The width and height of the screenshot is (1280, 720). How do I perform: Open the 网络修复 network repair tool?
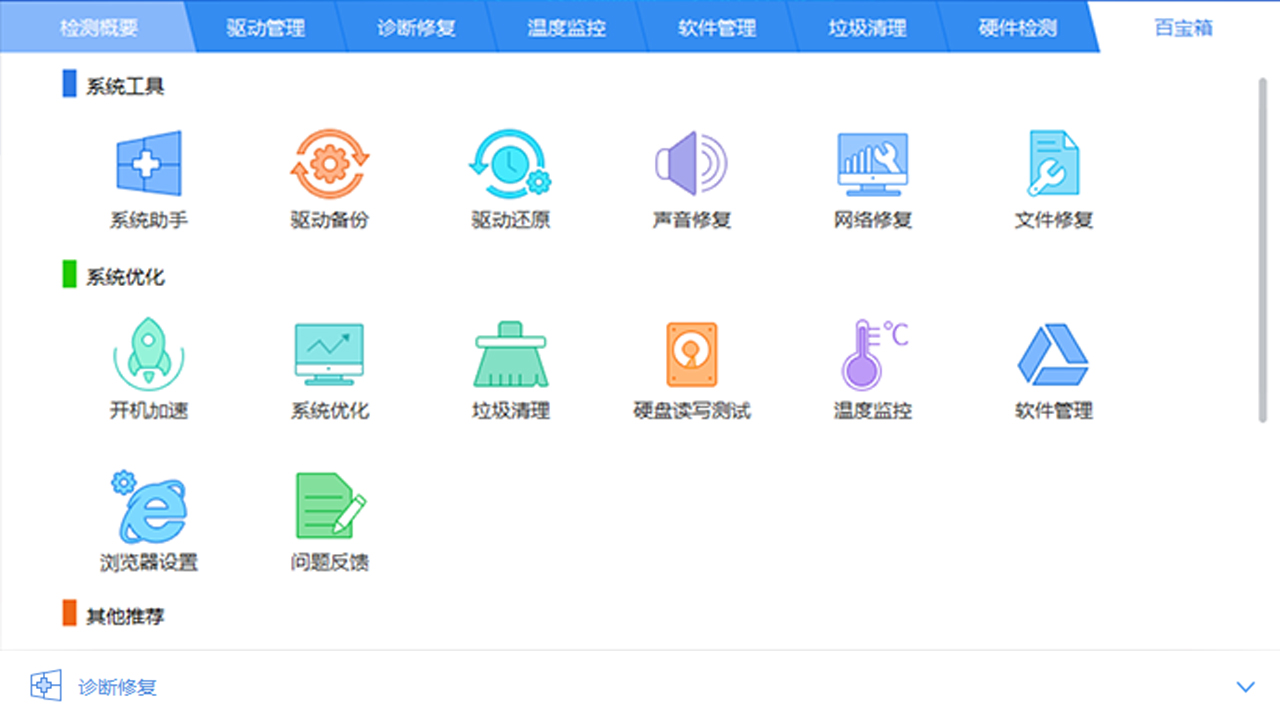(872, 164)
